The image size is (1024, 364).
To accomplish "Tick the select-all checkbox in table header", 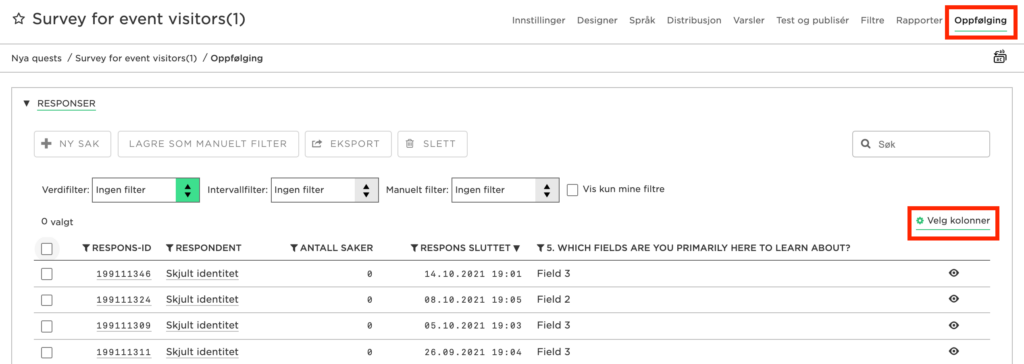I will 47,248.
